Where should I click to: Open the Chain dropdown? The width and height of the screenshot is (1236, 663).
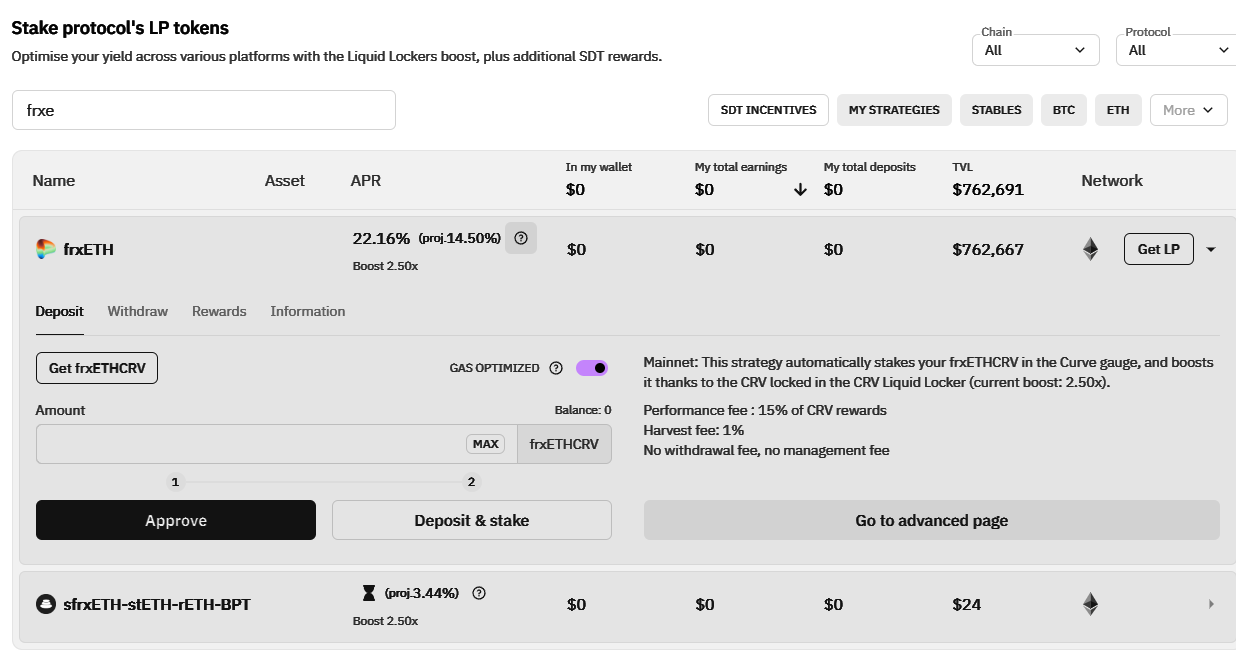tap(1035, 50)
